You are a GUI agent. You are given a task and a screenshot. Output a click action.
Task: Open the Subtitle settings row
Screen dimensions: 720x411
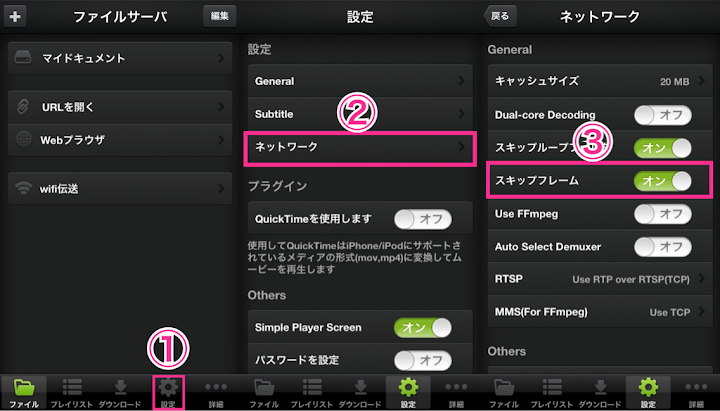[x=360, y=114]
